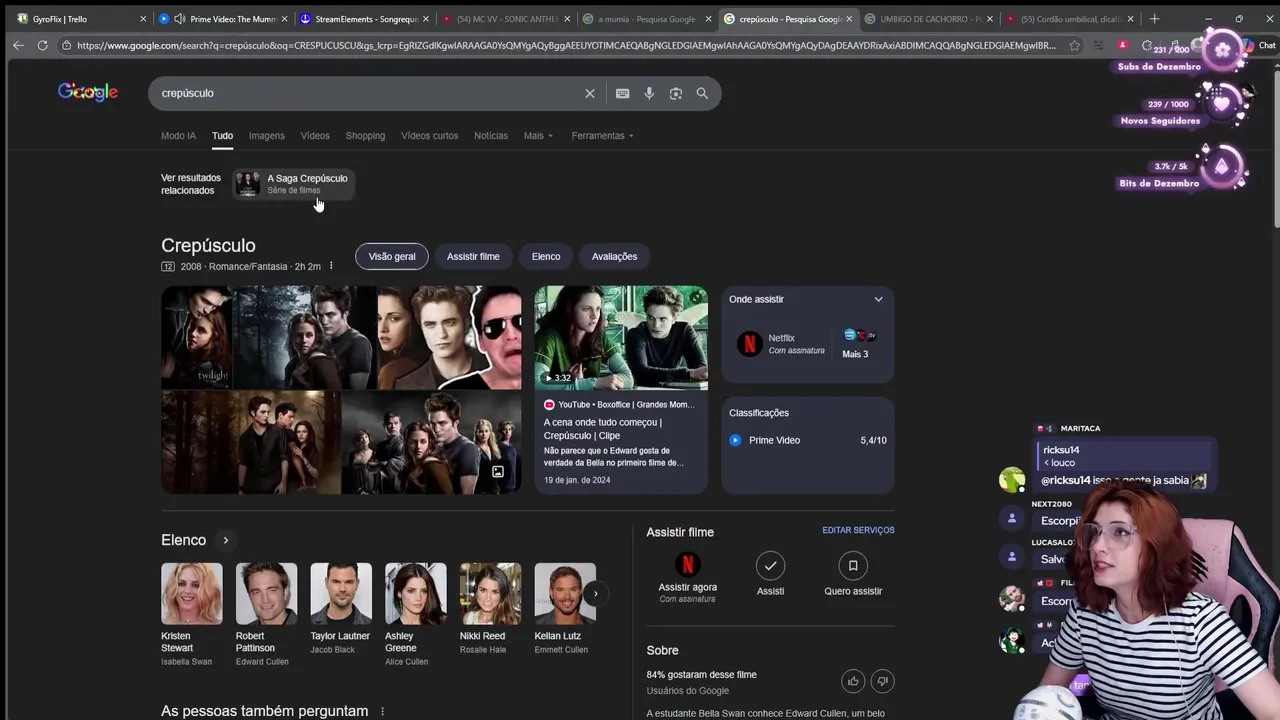Click the Elenco chip
This screenshot has width=1280, height=720.
(x=546, y=257)
